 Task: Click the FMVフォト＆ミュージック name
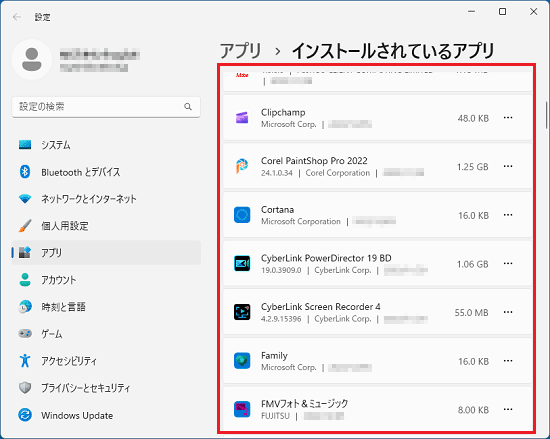(304, 404)
